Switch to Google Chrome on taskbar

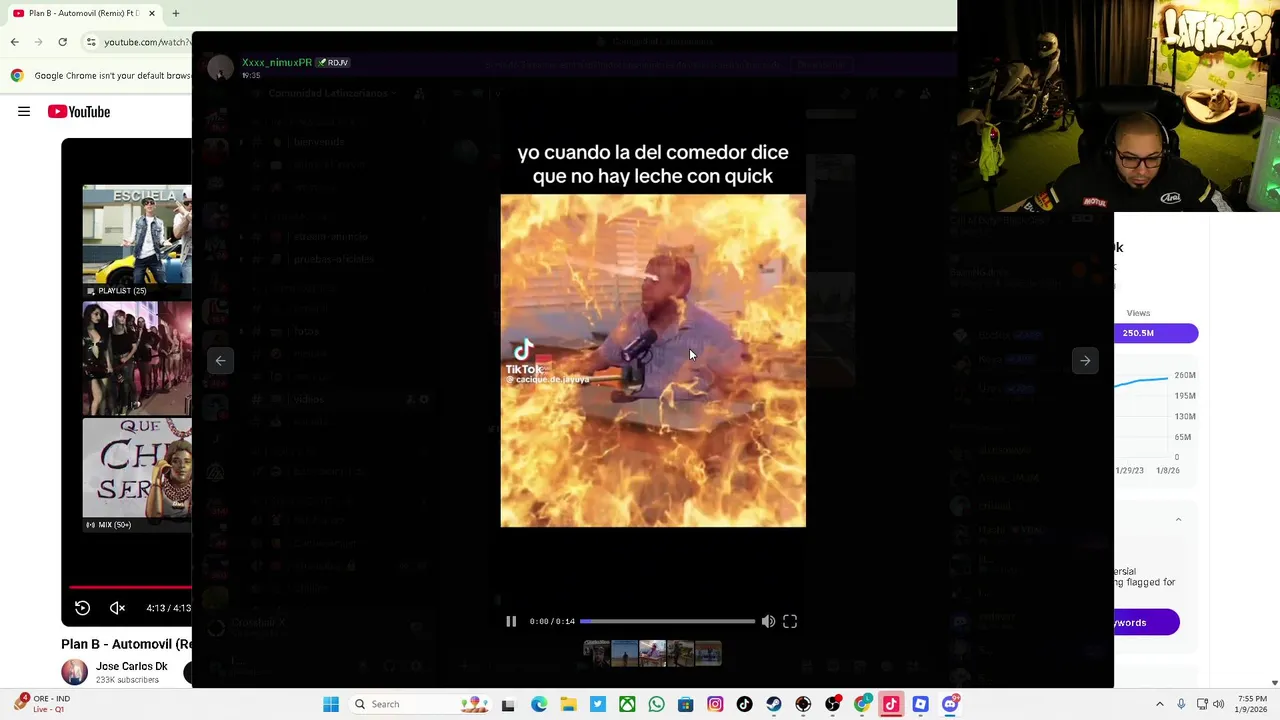(862, 704)
